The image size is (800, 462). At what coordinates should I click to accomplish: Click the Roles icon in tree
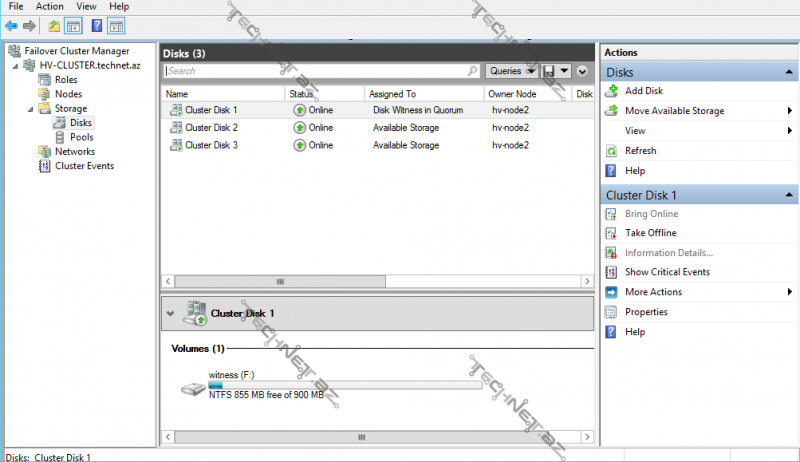[45, 80]
